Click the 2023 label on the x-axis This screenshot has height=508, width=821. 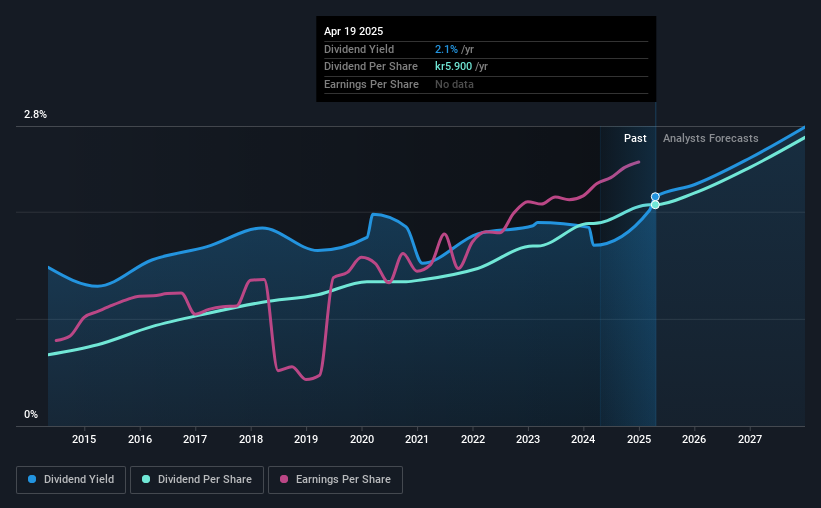coord(528,439)
